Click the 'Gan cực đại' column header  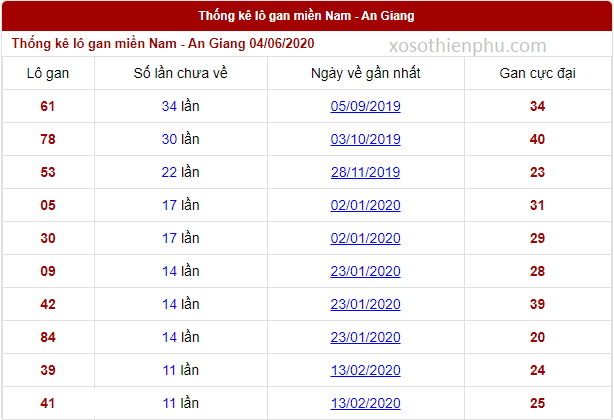(537, 73)
